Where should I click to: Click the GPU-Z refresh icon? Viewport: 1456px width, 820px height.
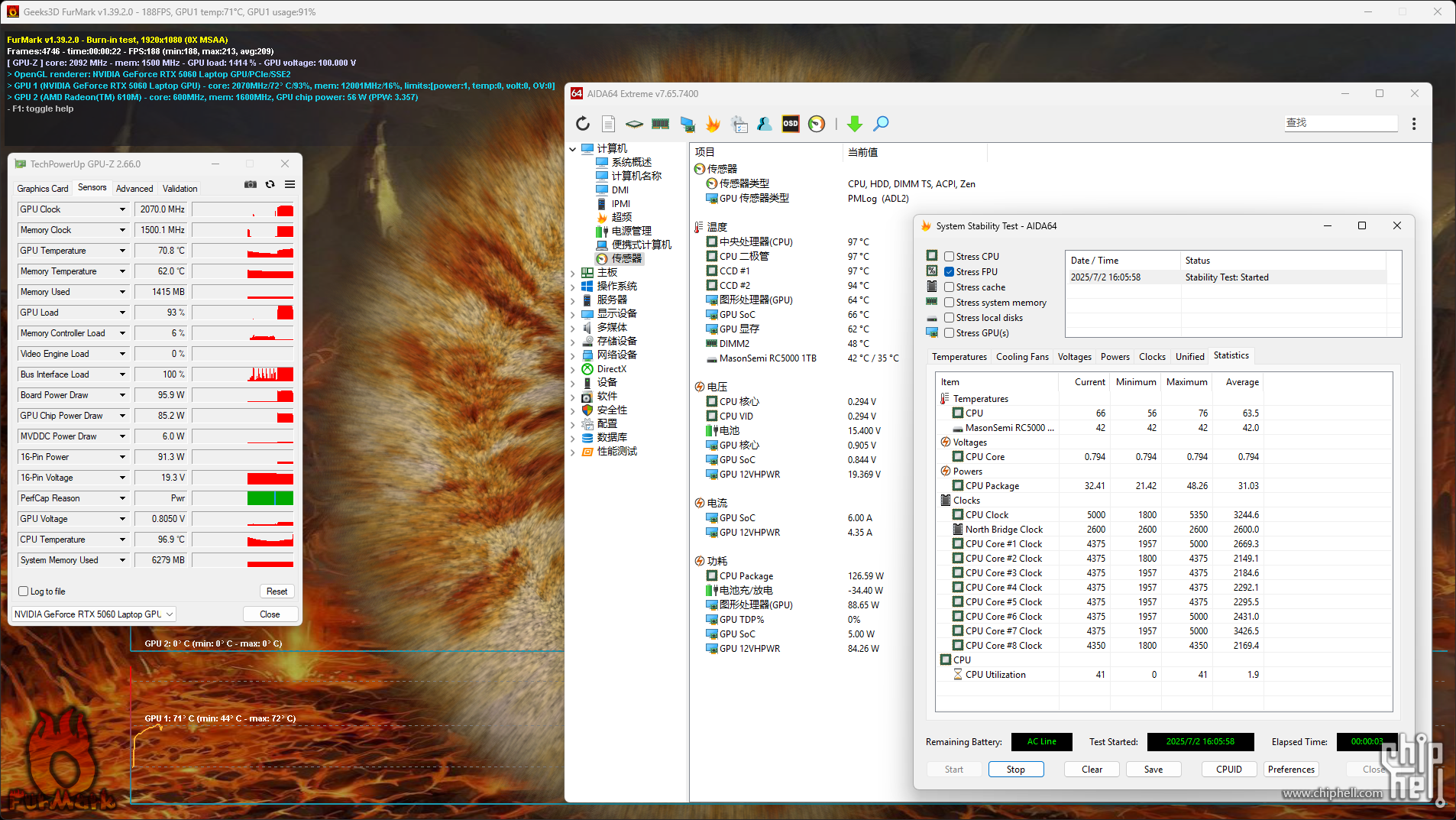(270, 184)
